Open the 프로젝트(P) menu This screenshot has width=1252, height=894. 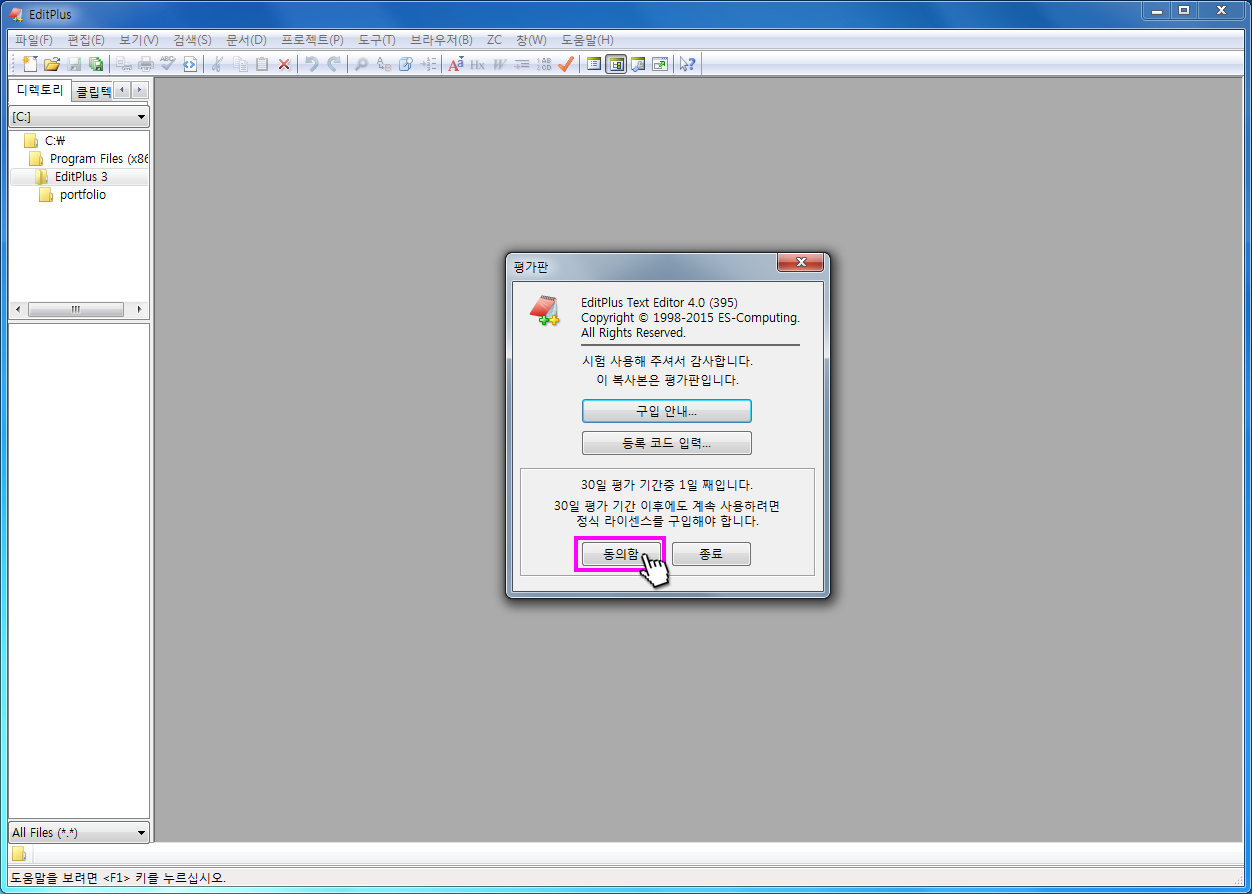point(312,40)
